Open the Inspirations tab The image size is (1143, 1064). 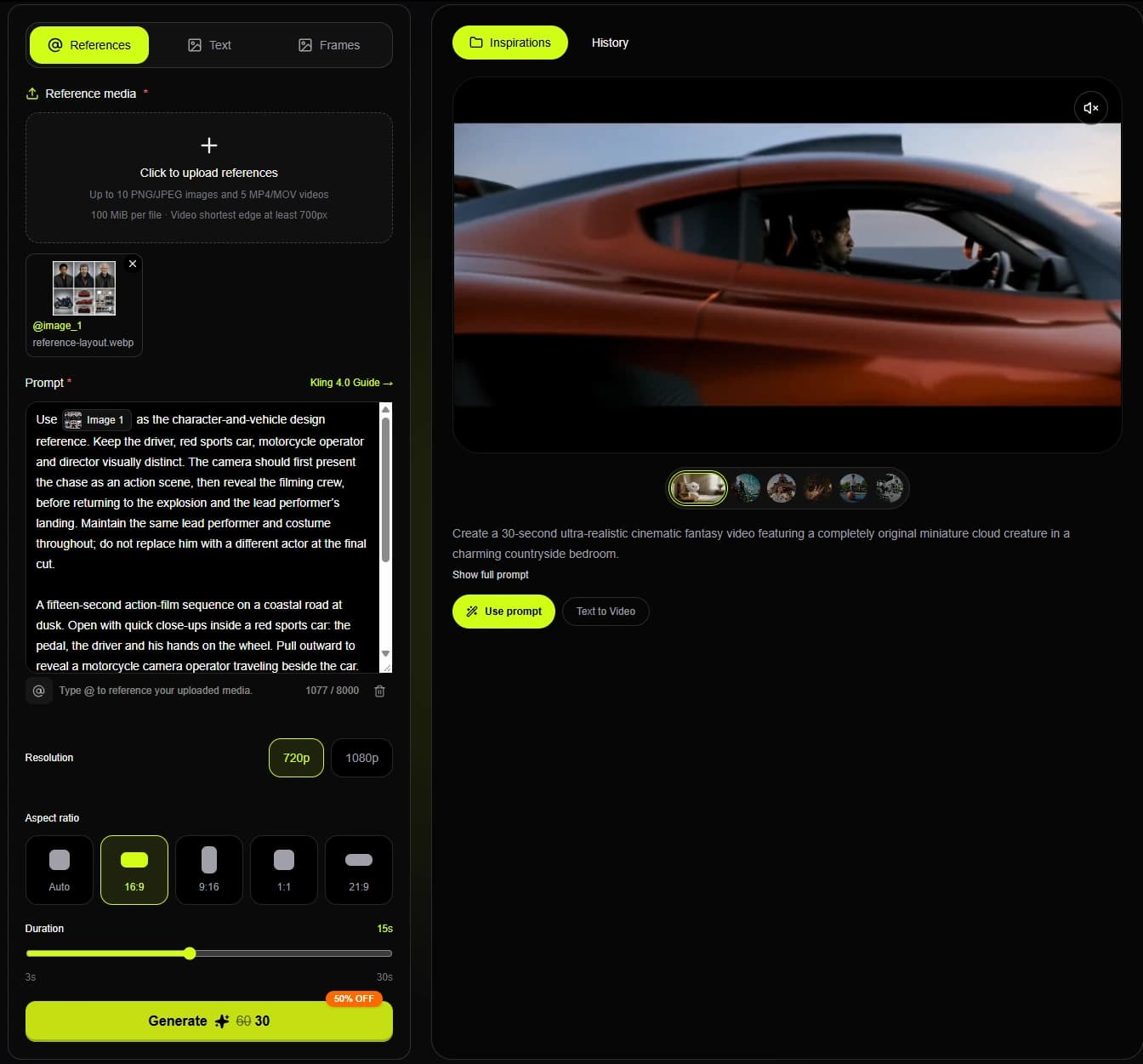pos(510,43)
